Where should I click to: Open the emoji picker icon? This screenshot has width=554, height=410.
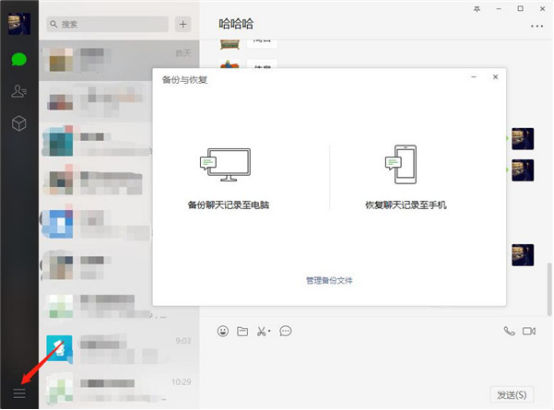223,331
